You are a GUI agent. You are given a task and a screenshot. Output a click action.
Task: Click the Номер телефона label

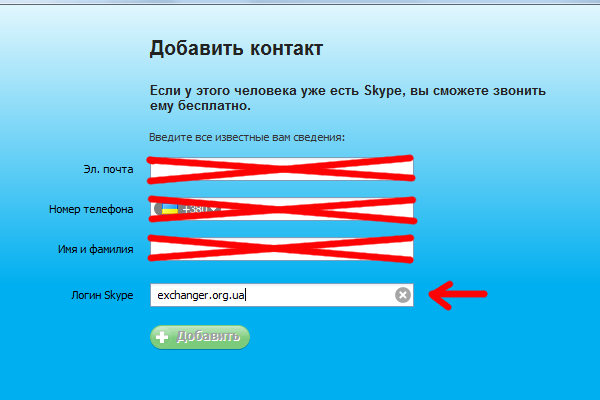coord(91,209)
